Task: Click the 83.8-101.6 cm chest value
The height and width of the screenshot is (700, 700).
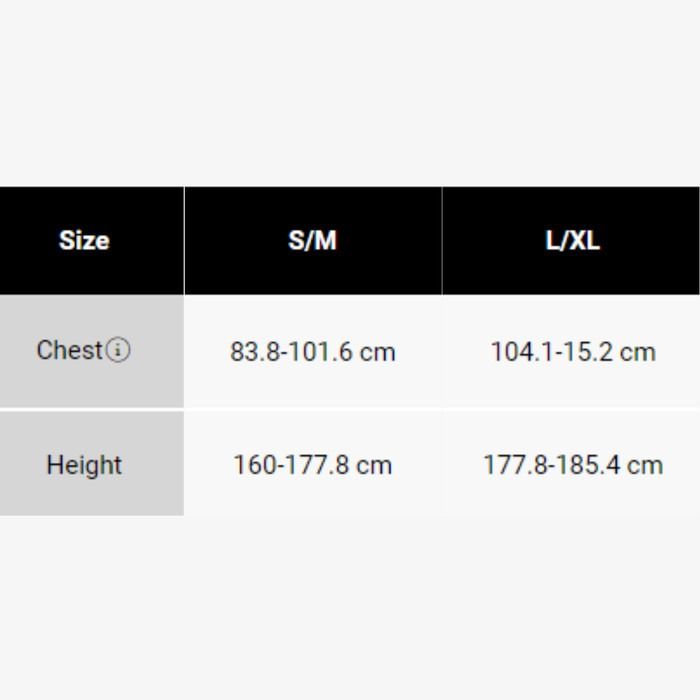Action: point(313,352)
